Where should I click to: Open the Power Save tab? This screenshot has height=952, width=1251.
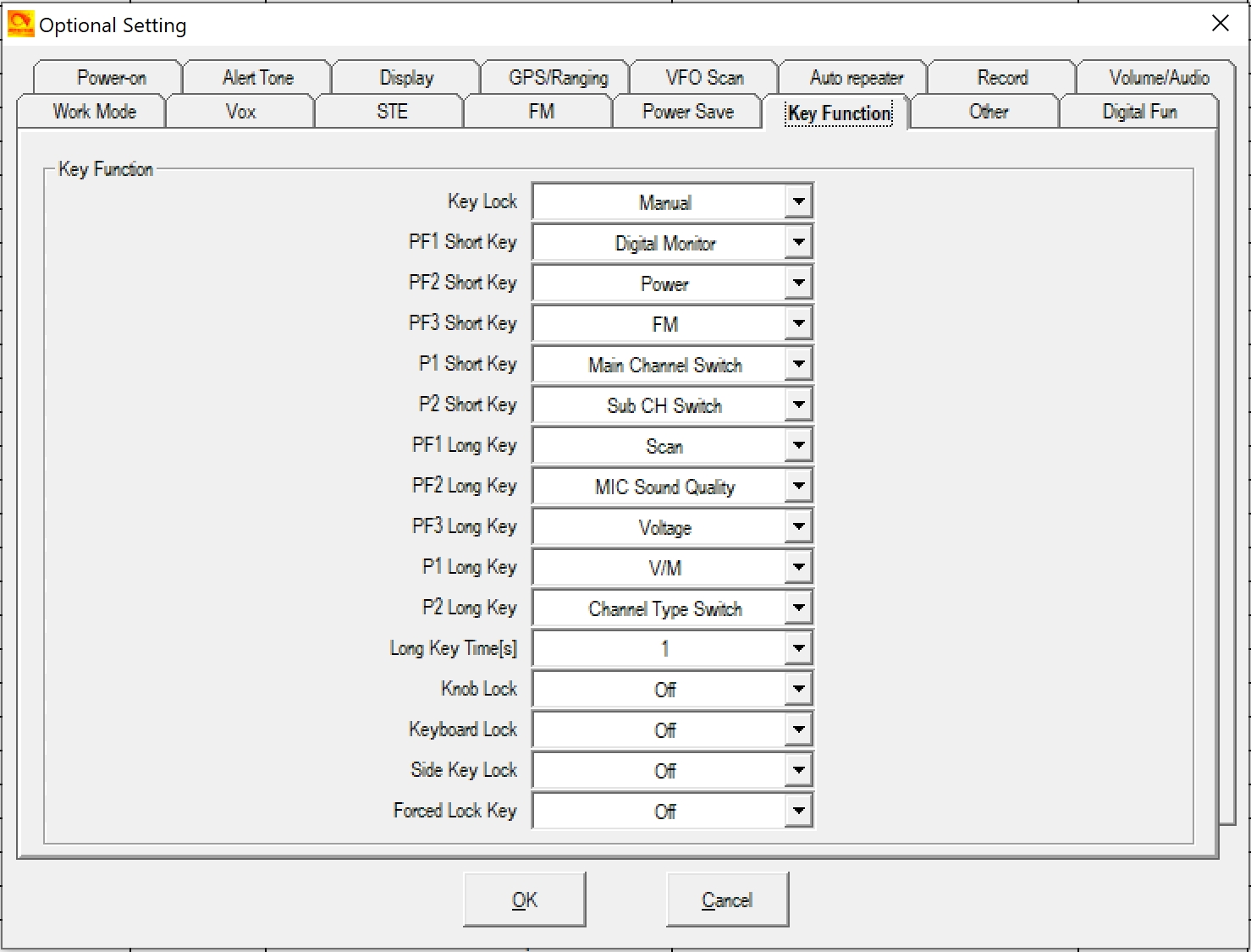687,112
